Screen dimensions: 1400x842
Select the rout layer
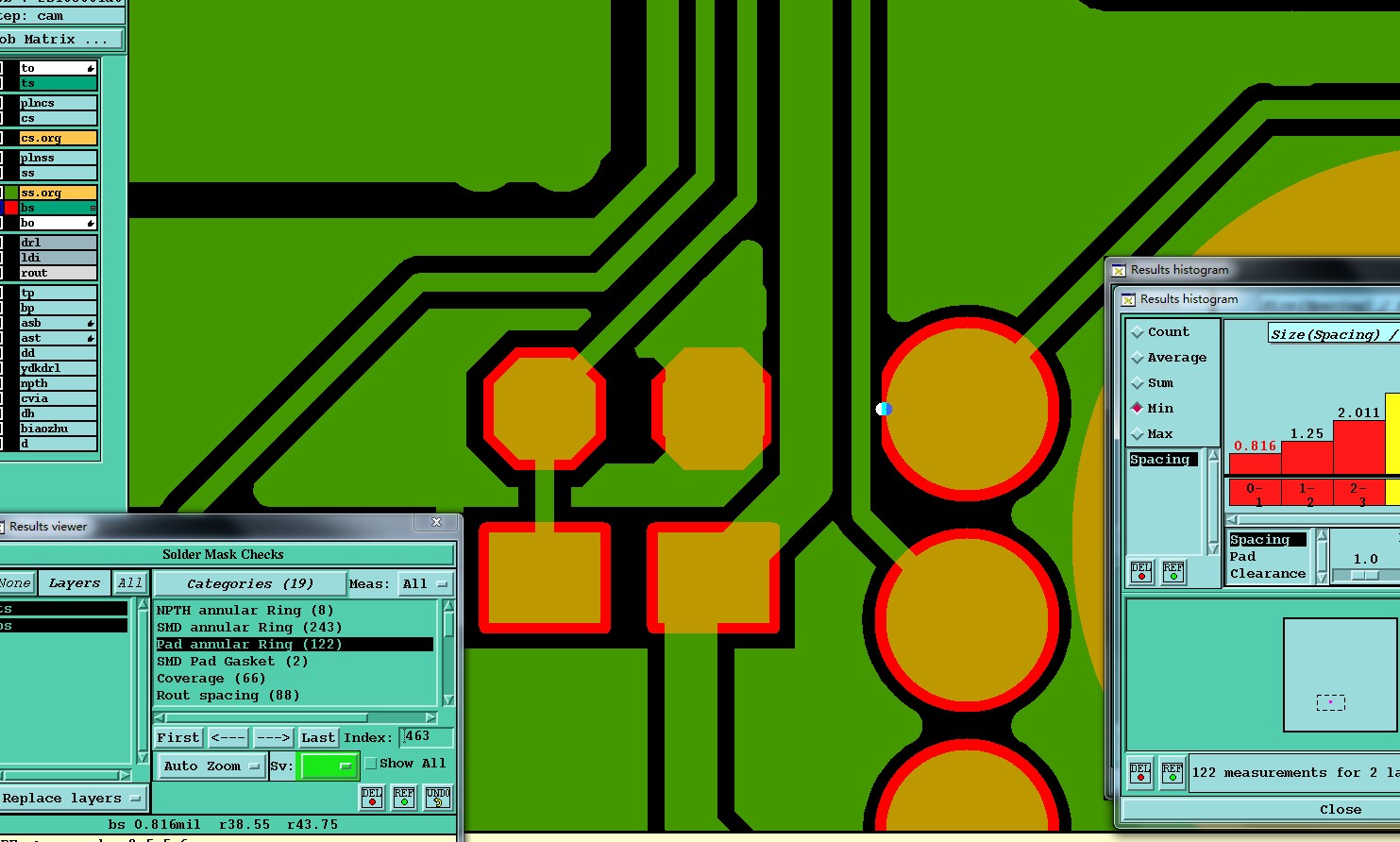click(58, 273)
